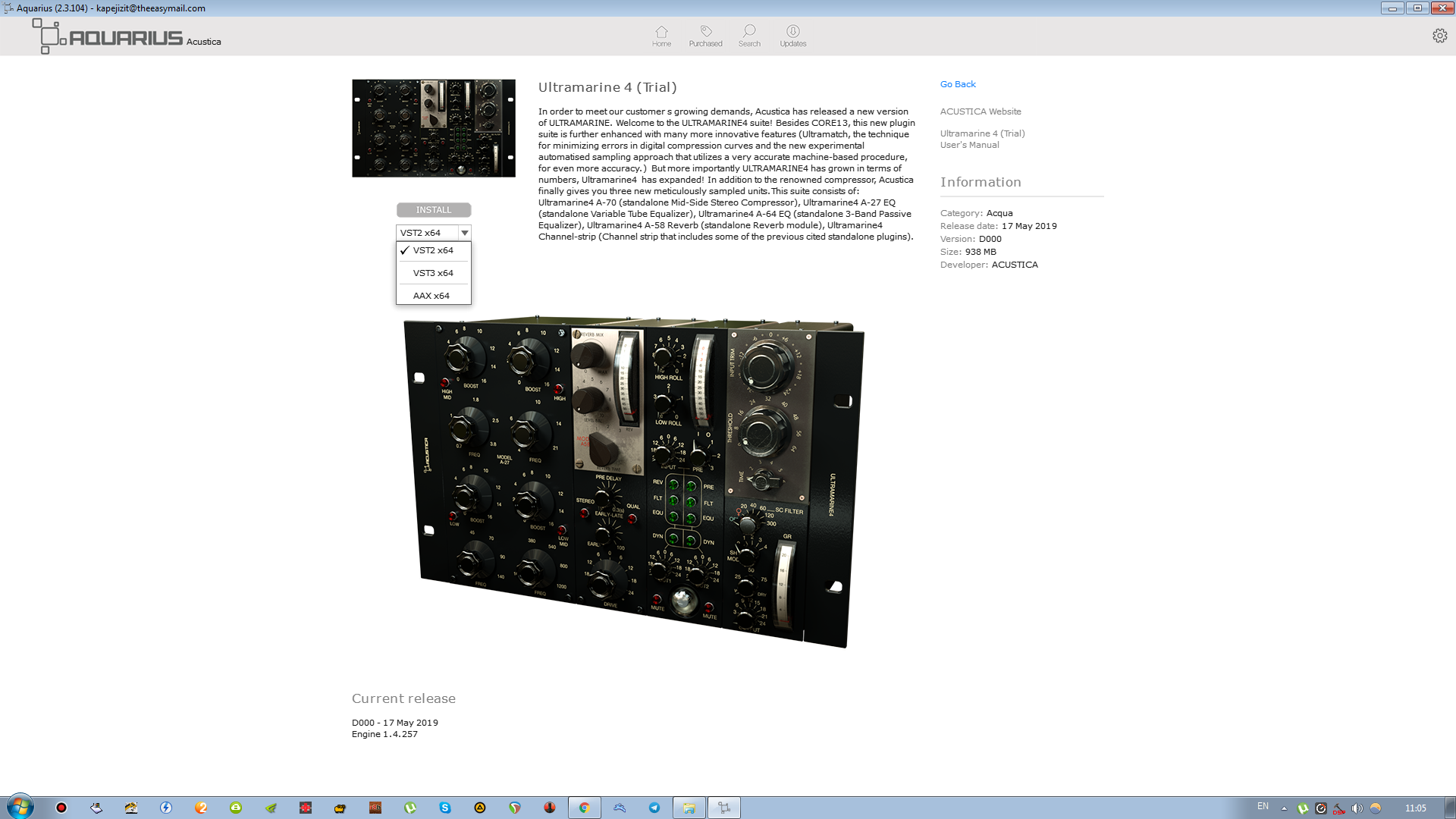Open the blue lightning bolt taskbar app
The height and width of the screenshot is (819, 1456).
tap(166, 808)
